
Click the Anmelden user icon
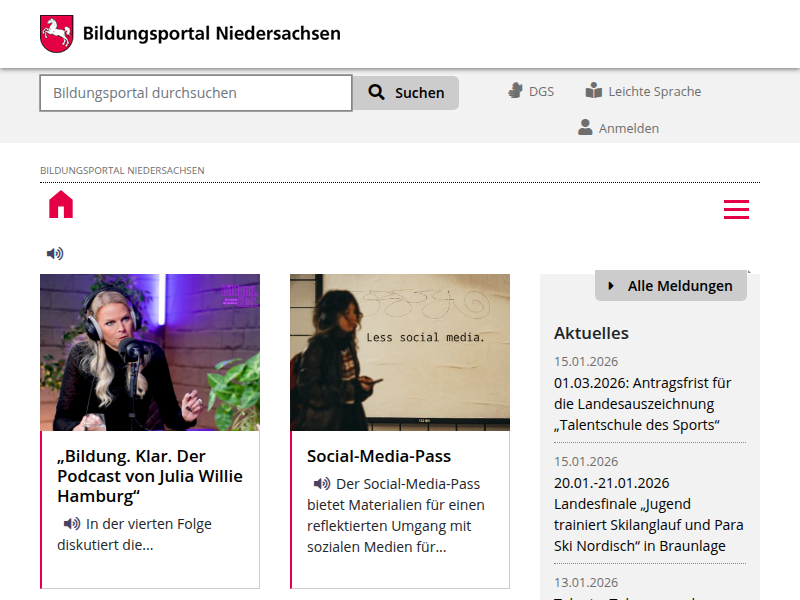coord(585,128)
